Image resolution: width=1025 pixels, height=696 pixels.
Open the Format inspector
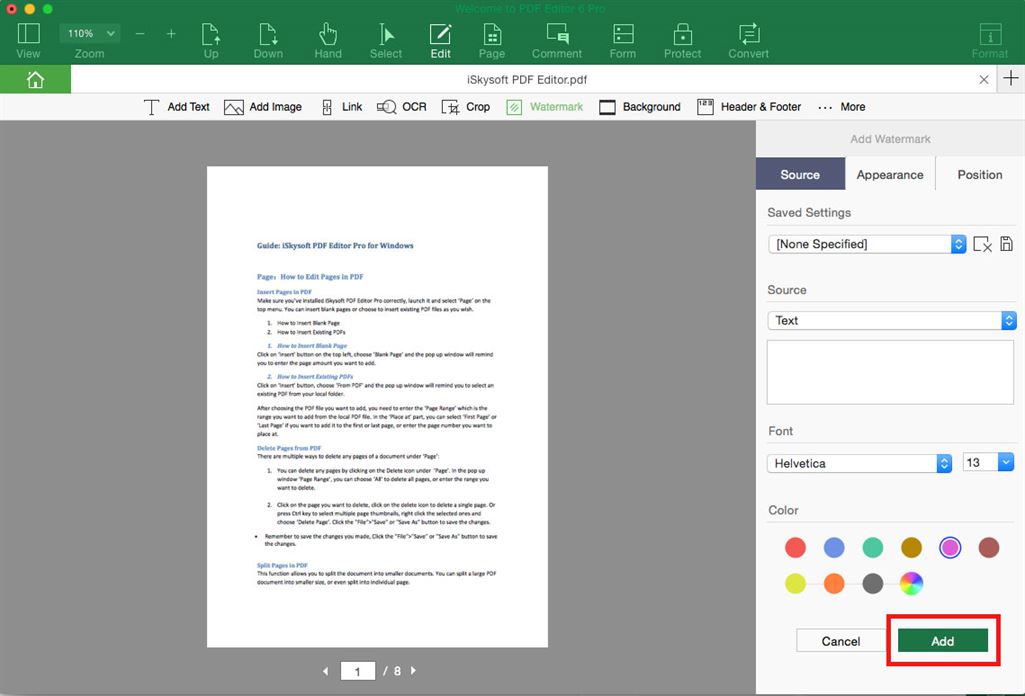pos(990,41)
